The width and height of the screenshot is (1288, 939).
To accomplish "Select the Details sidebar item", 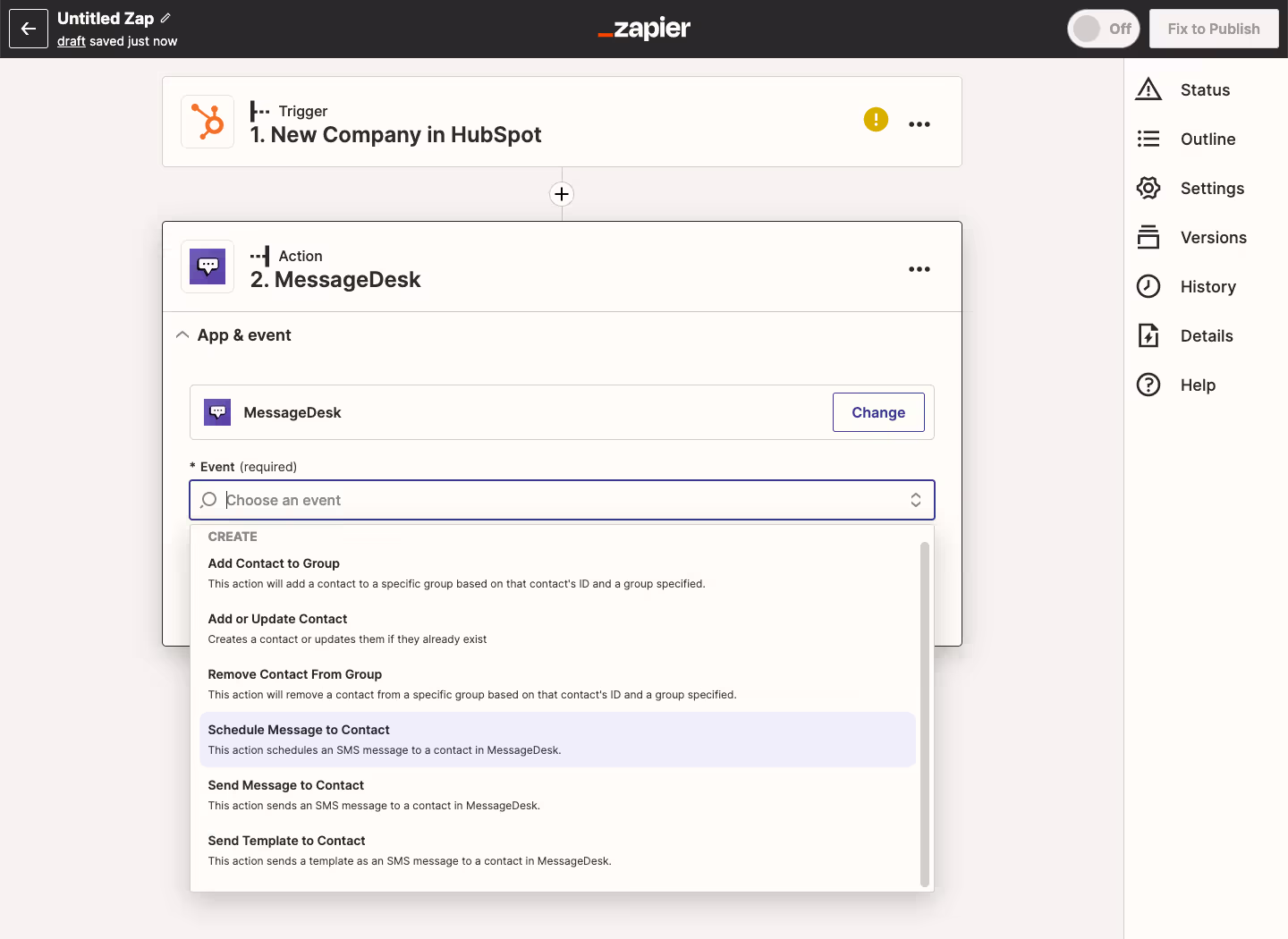I will pyautogui.click(x=1148, y=335).
